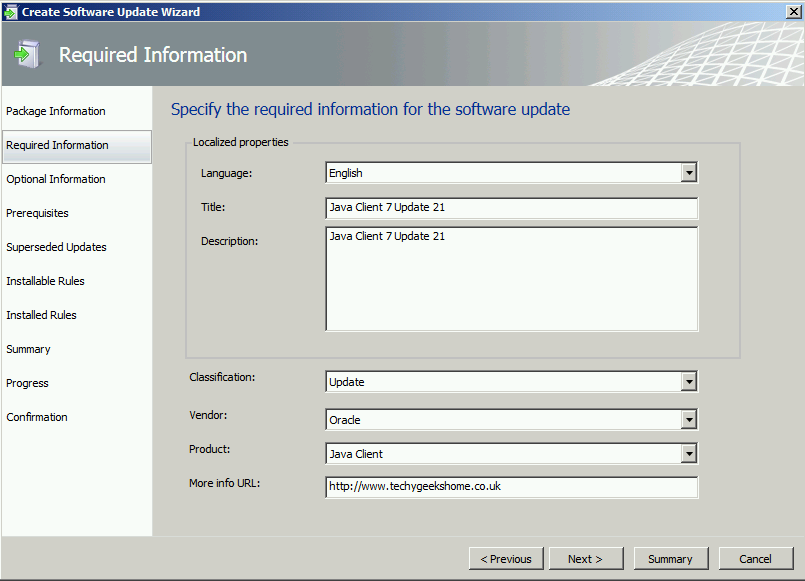The height and width of the screenshot is (581, 805).
Task: Close the Create Software Update Wizard window
Action: click(x=794, y=12)
